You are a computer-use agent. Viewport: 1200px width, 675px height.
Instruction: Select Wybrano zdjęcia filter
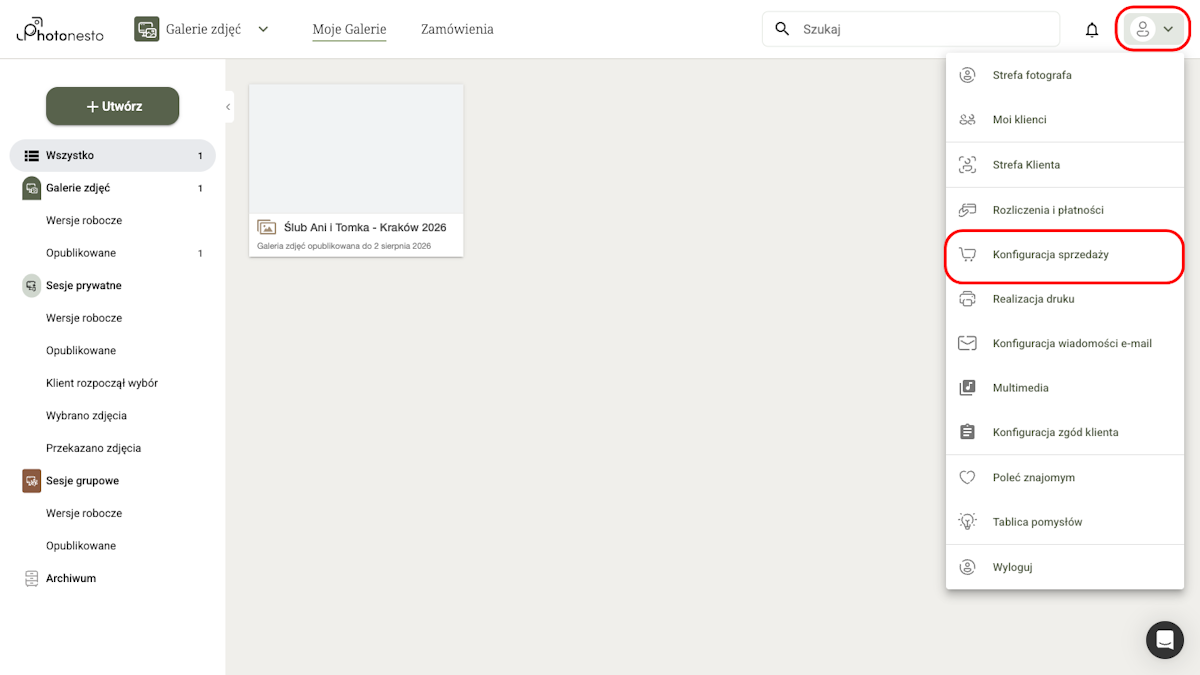86,415
